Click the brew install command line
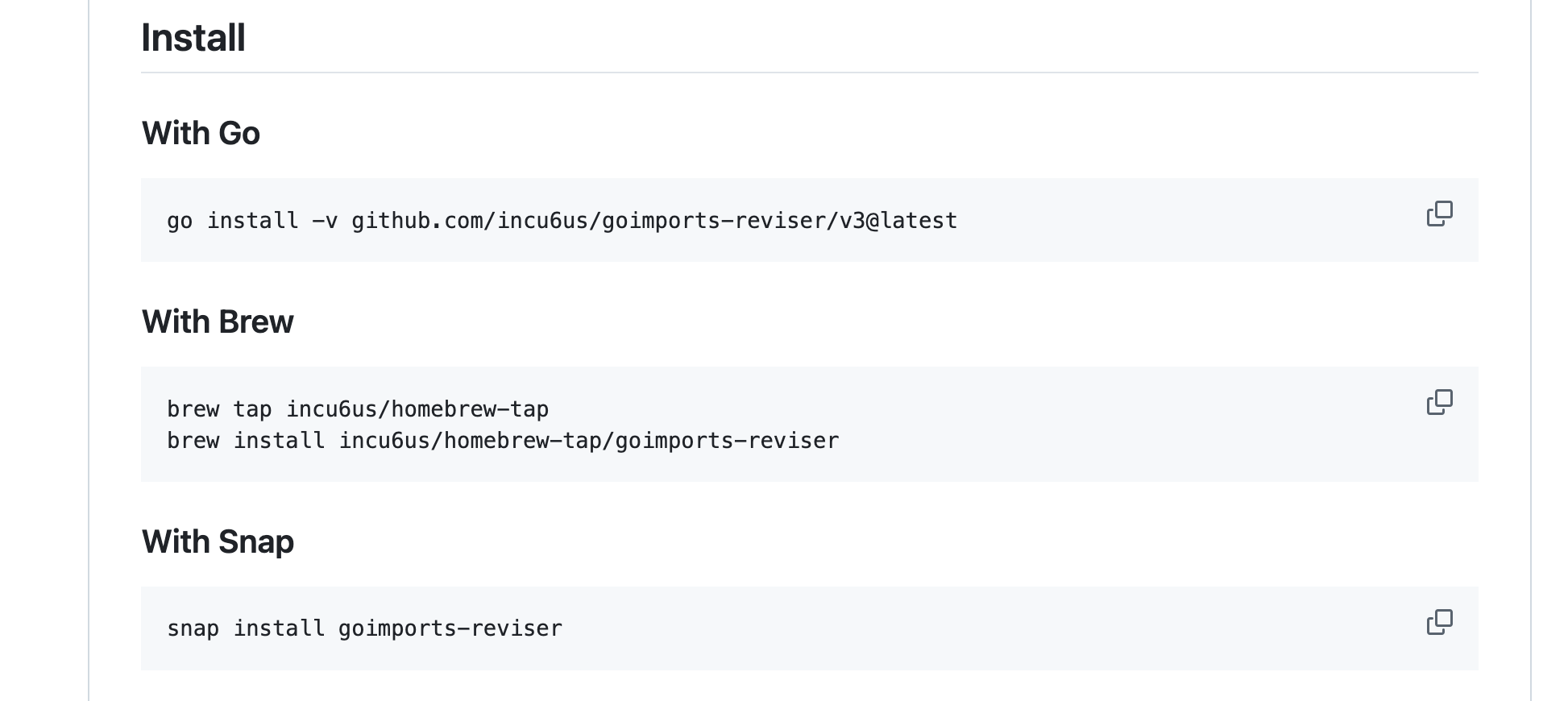Viewport: 1568px width, 701px height. tap(503, 441)
